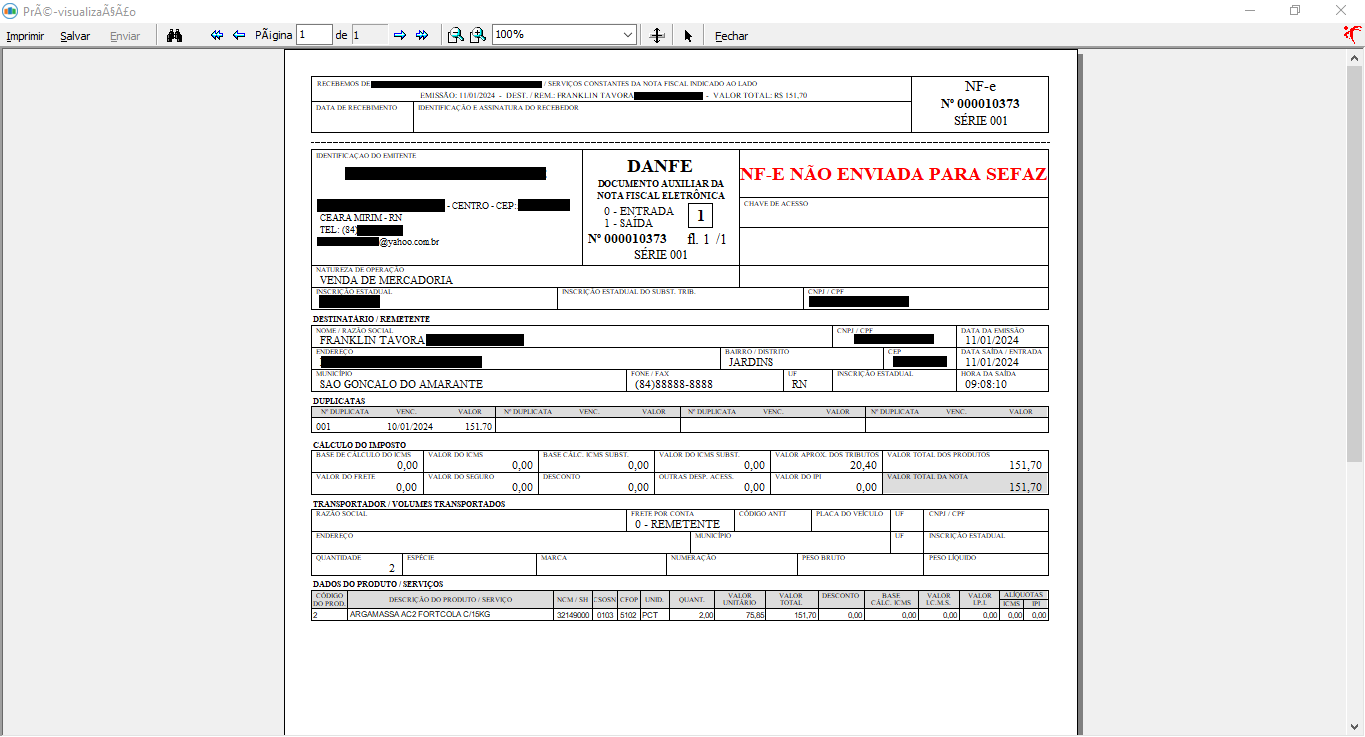Click the CFOP value 5102
This screenshot has width=1365, height=737.
[629, 616]
